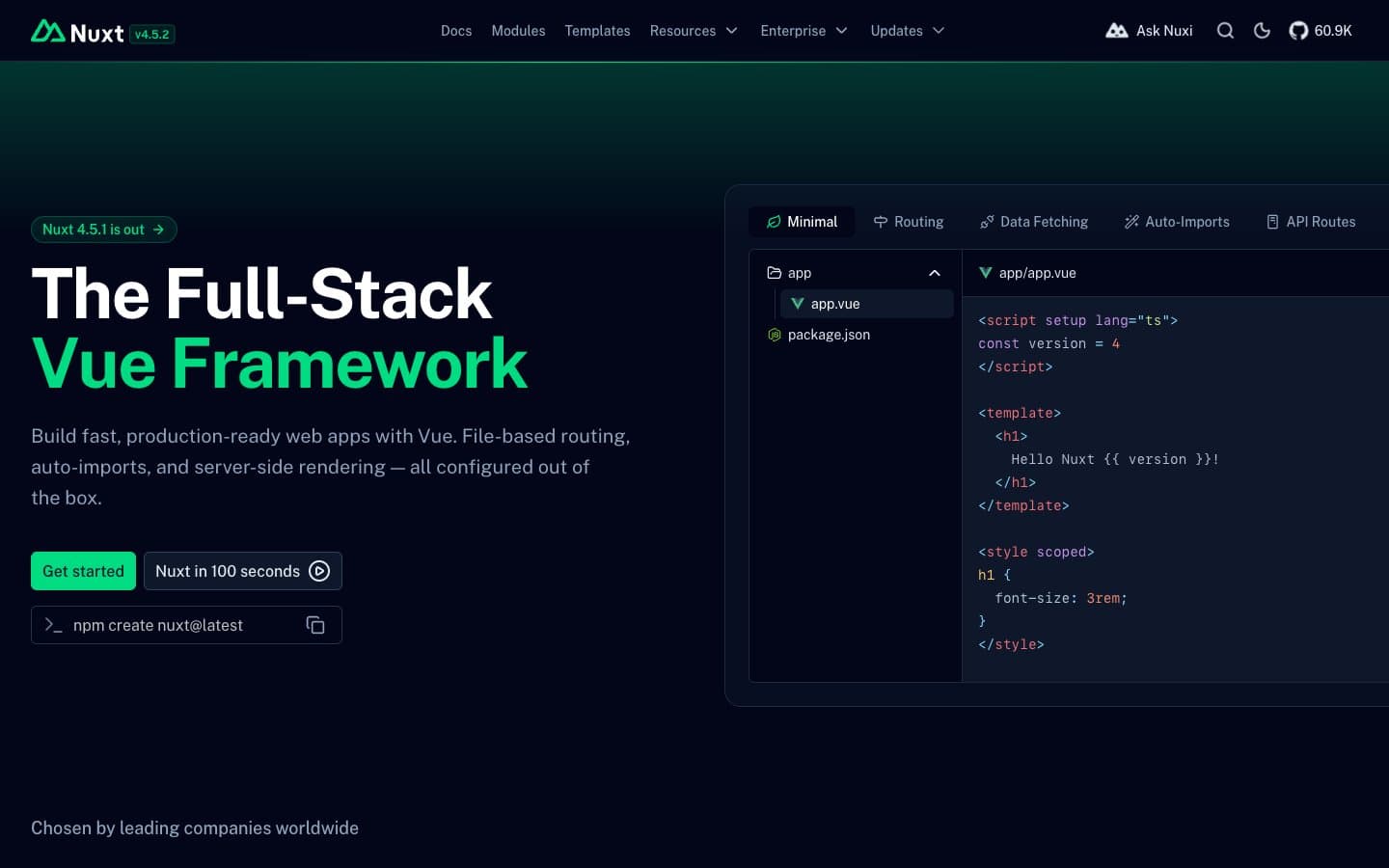Copy the npm create nuxt command
Image resolution: width=1389 pixels, height=868 pixels.
tap(315, 625)
